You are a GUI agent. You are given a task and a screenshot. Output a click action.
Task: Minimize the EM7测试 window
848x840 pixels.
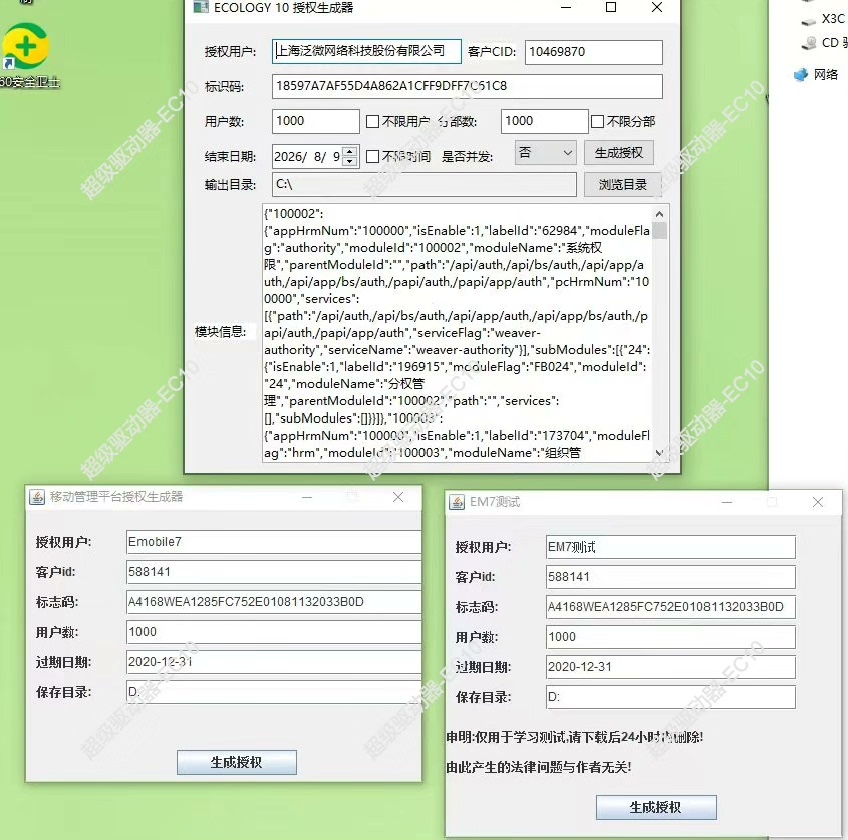pos(727,502)
